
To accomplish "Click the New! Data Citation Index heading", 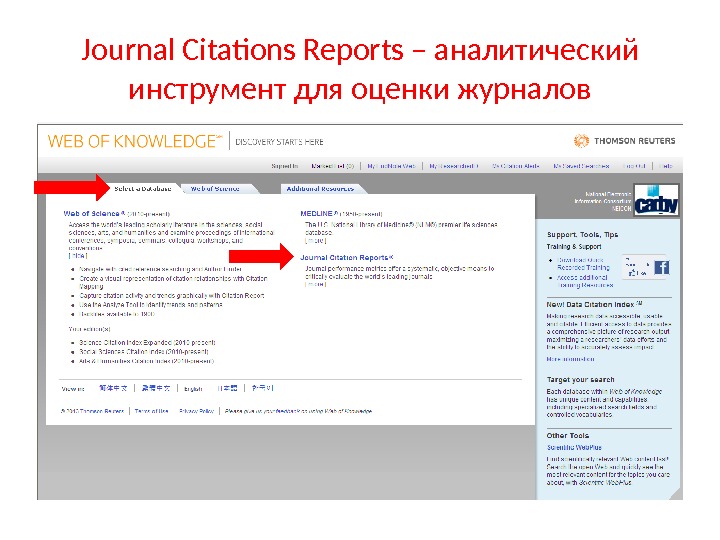I will 595,304.
